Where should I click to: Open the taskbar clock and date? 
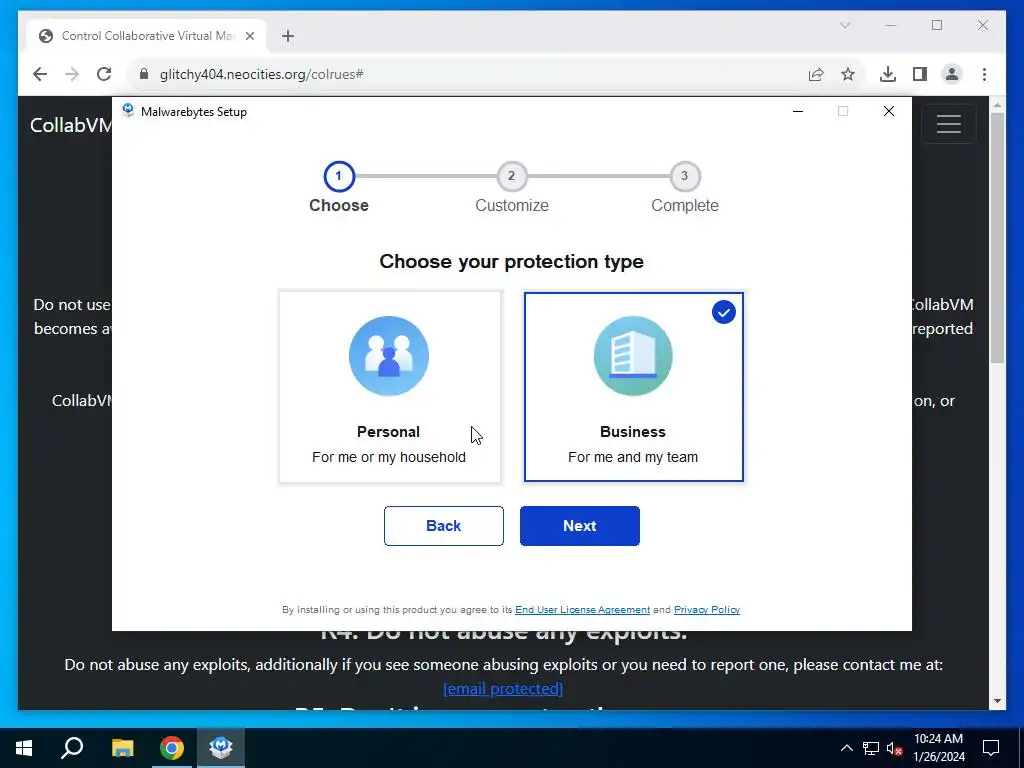[x=939, y=748]
